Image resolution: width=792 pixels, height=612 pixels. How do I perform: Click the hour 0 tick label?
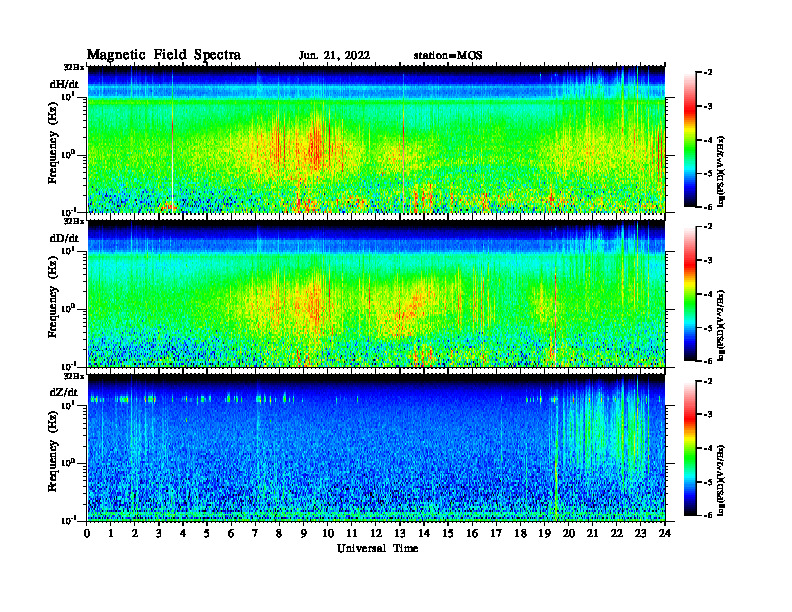pyautogui.click(x=87, y=533)
